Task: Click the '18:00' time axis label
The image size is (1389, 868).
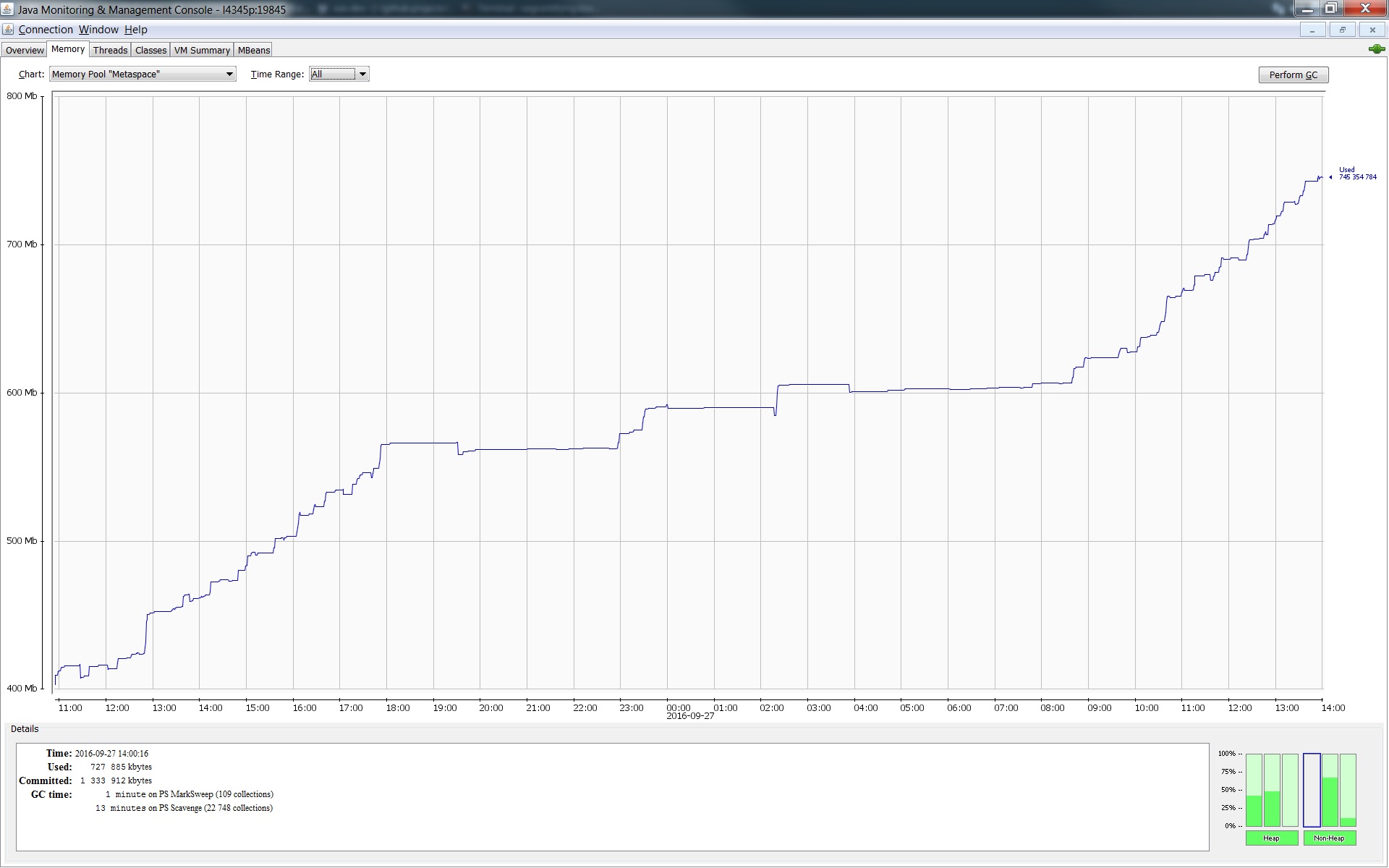Action: [398, 708]
